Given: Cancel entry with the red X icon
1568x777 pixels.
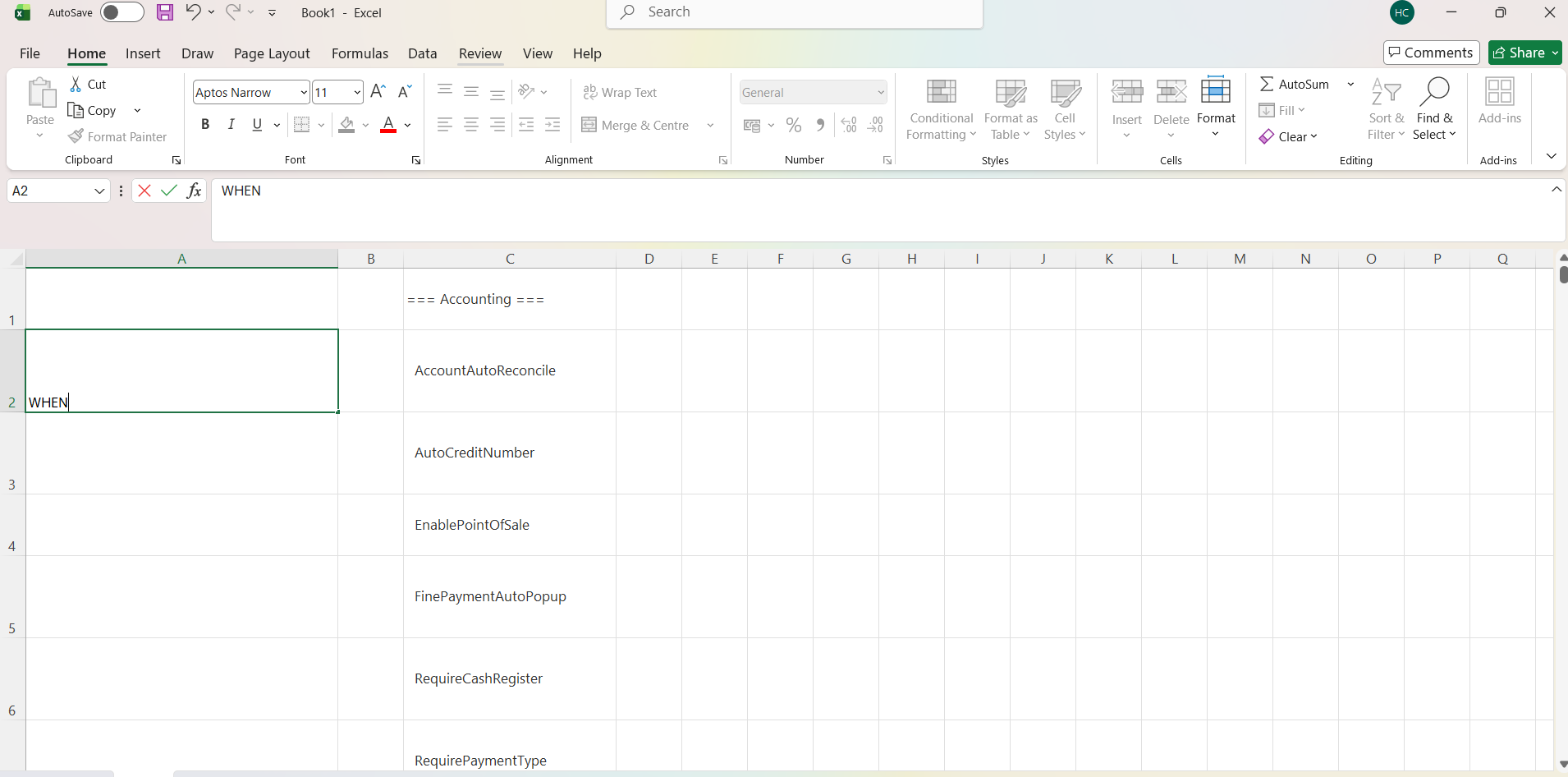Looking at the screenshot, I should point(144,191).
